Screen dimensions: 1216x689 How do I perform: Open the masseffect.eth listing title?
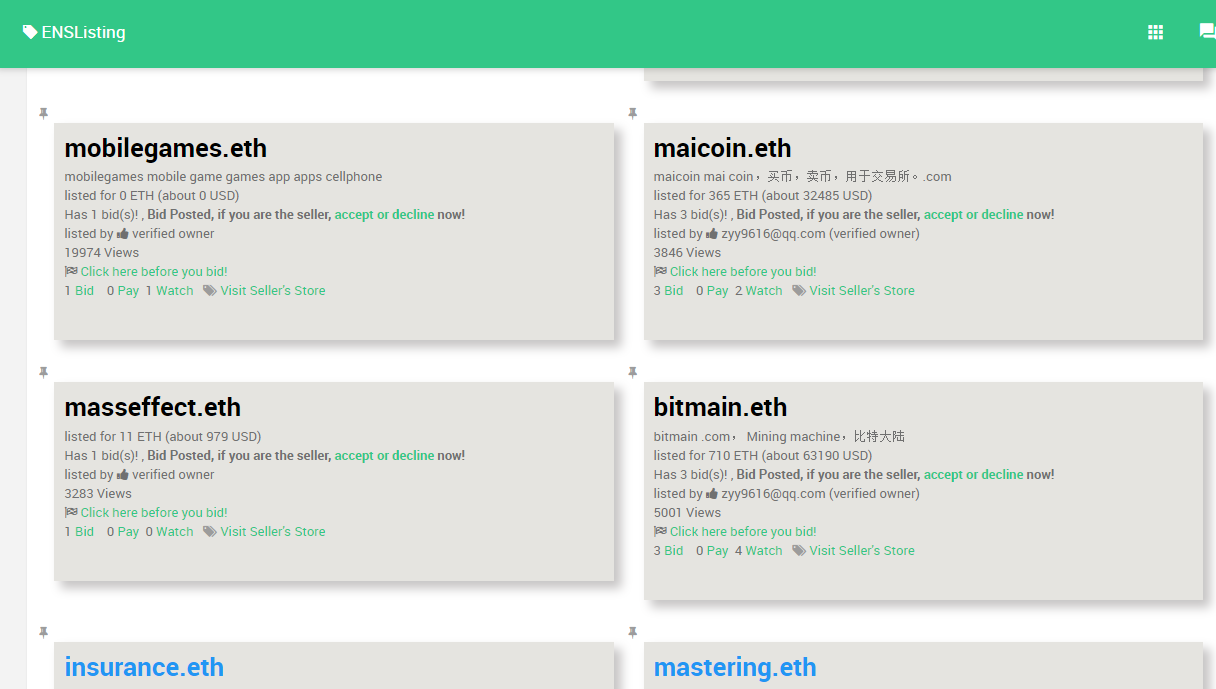153,407
